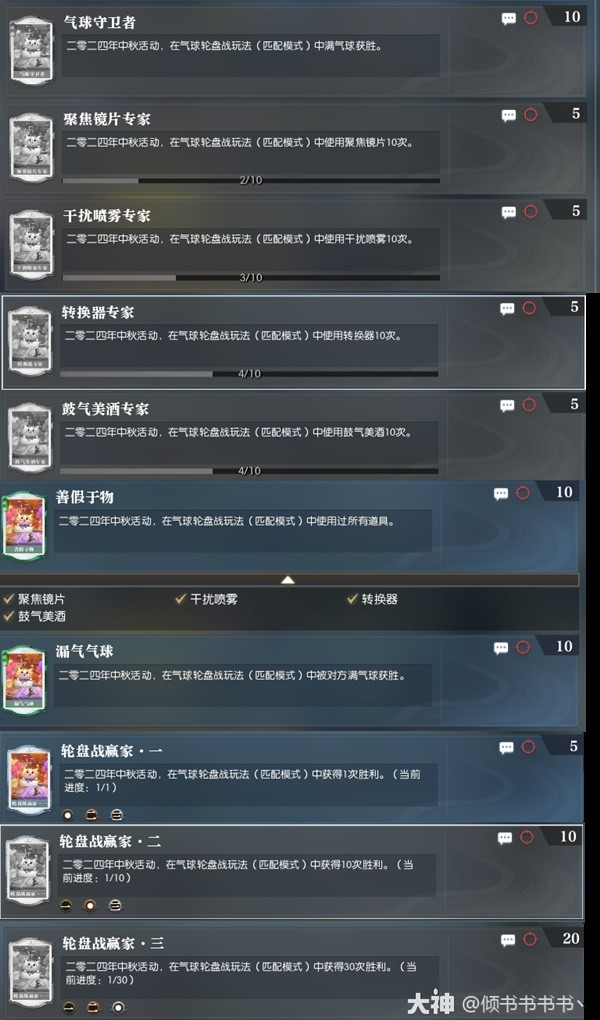The height and width of the screenshot is (1020, 600).
Task: Click the 气球守卫者 grey badge thumbnail
Action: 31,51
